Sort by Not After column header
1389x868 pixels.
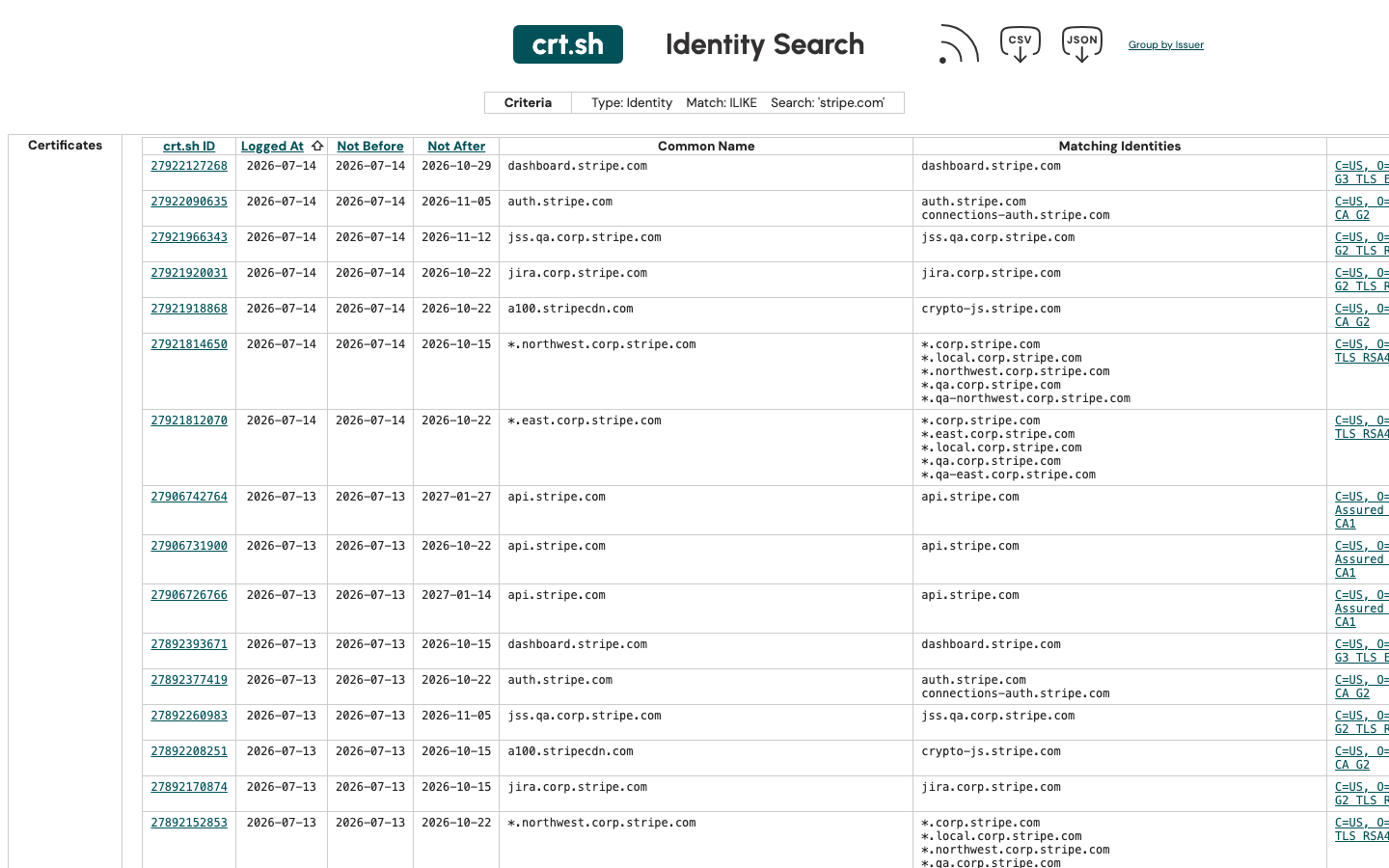tap(456, 147)
